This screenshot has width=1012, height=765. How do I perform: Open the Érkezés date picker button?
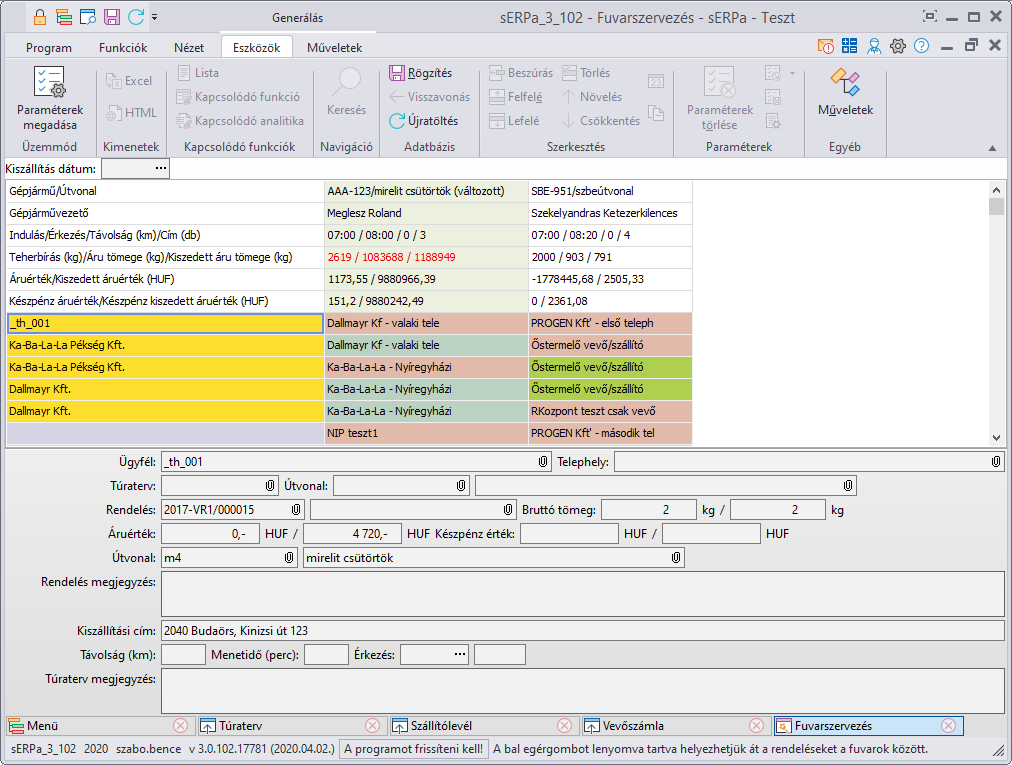coord(459,655)
